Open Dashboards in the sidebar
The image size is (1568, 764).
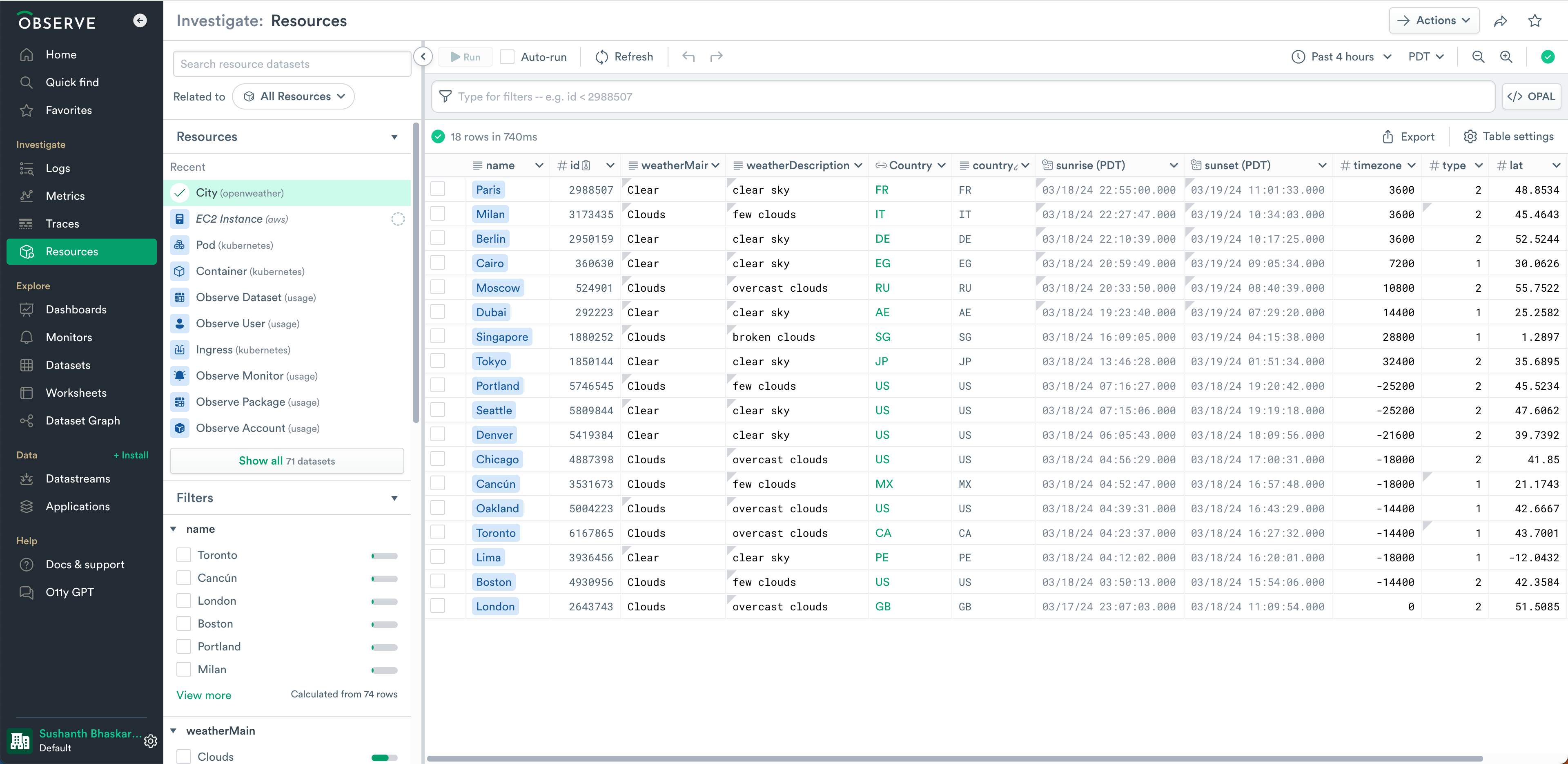coord(76,310)
